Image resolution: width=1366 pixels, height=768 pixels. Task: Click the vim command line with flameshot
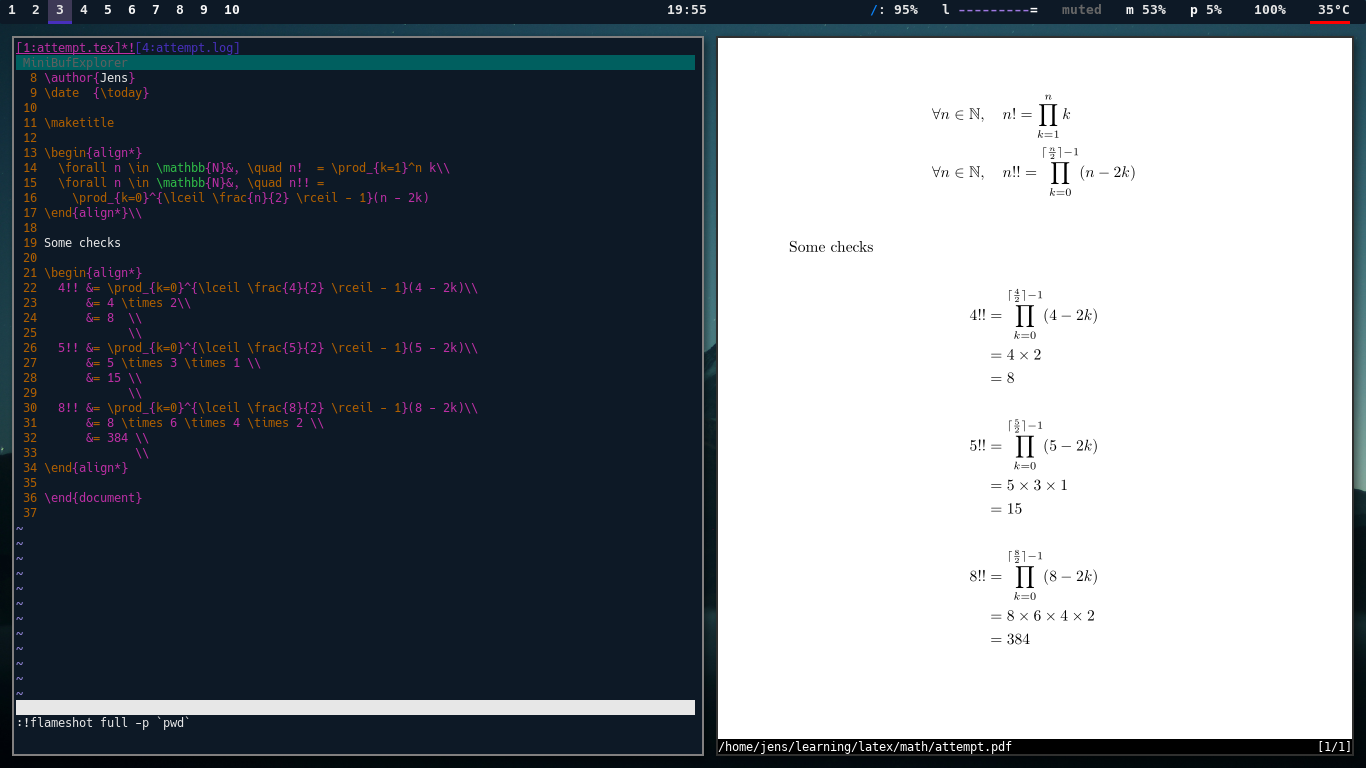point(103,722)
